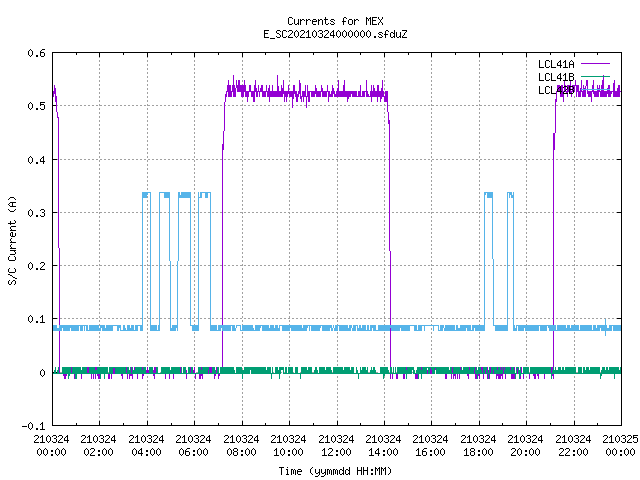The image size is (640, 480).
Task: Click the purple LCL41A legend line sample
Action: [x=595, y=64]
